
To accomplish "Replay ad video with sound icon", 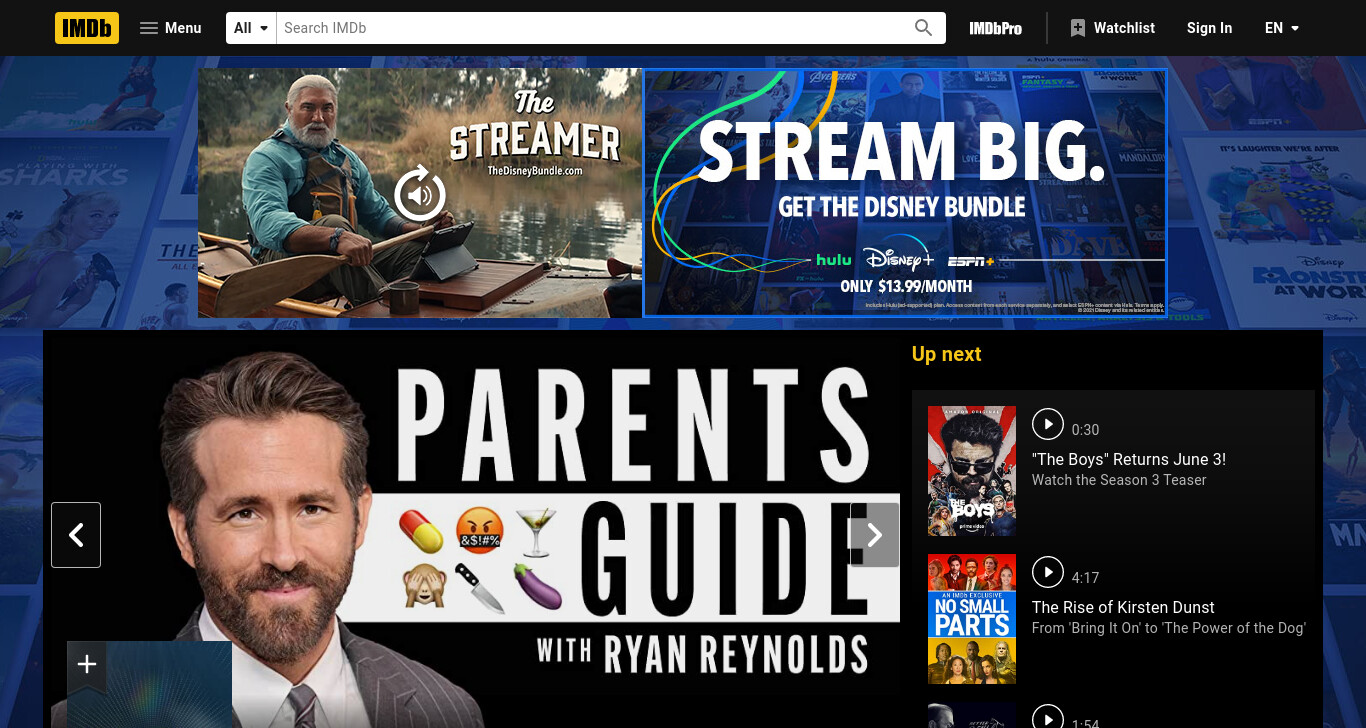I will click(420, 193).
